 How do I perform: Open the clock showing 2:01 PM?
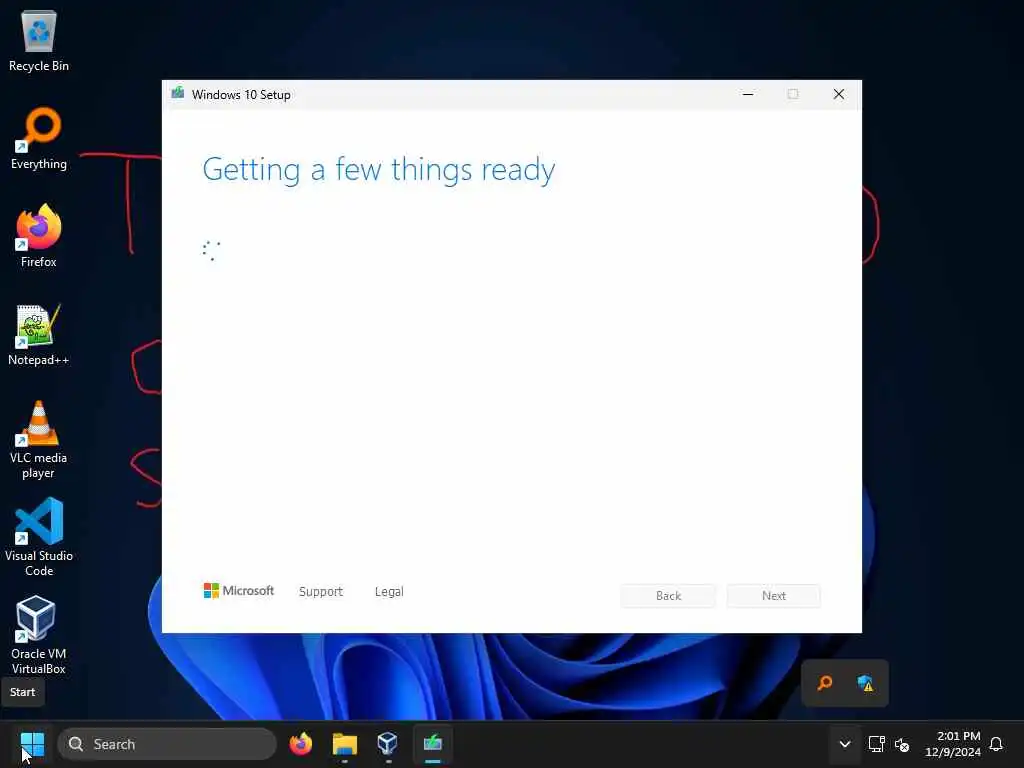953,744
